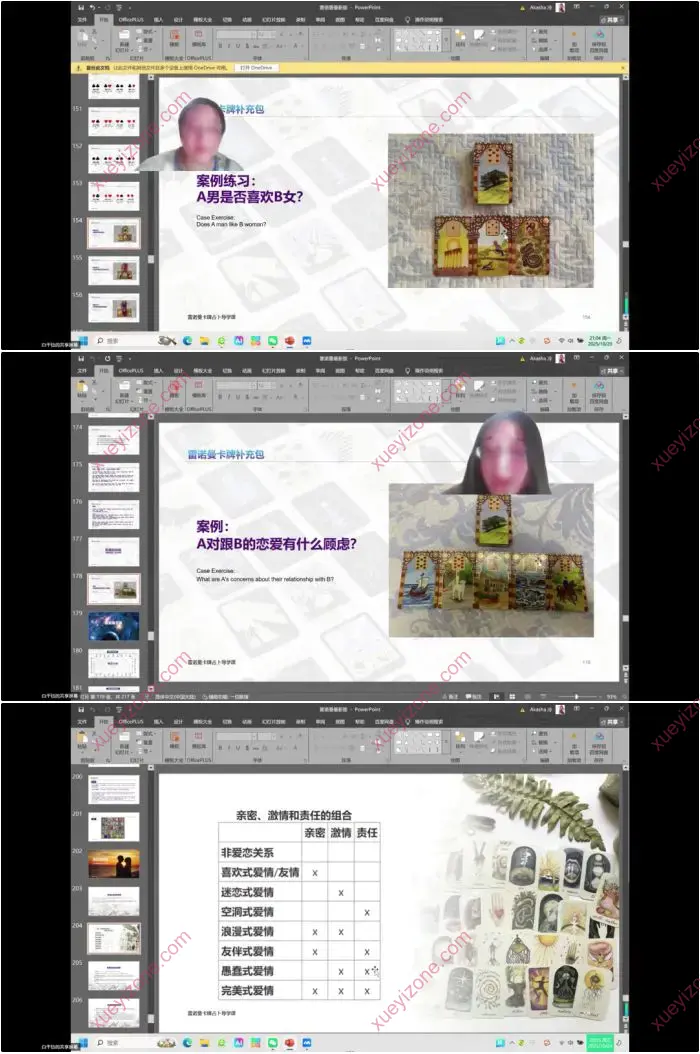The image size is (700, 1054).
Task: Open font name box in slide 154 window
Action: click(236, 34)
